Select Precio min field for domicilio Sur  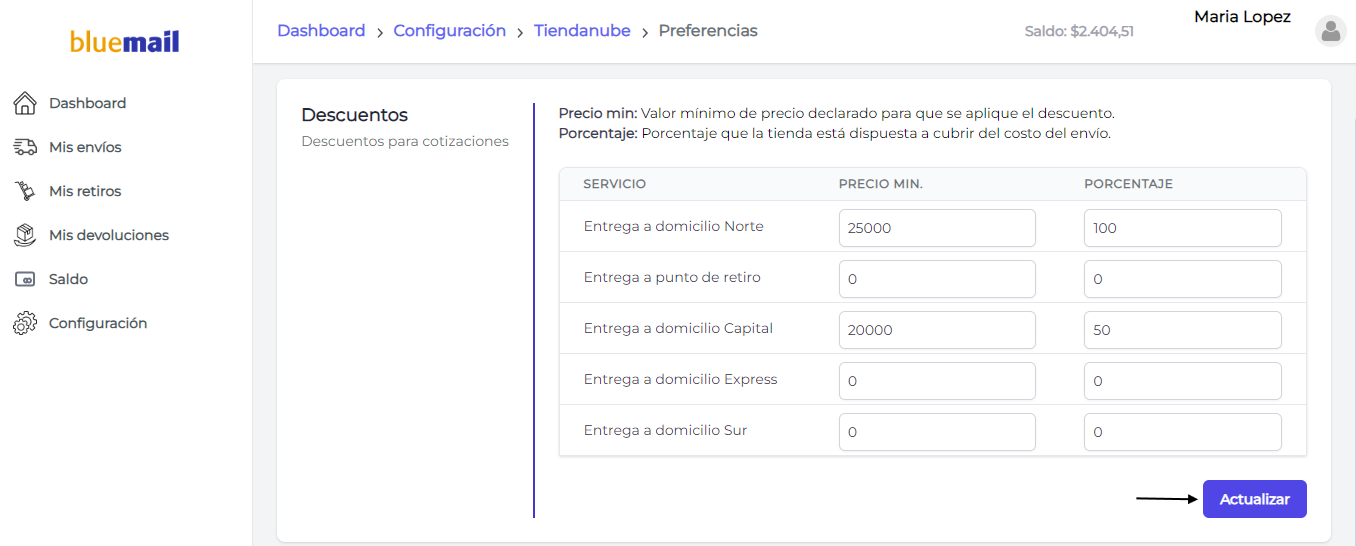937,432
